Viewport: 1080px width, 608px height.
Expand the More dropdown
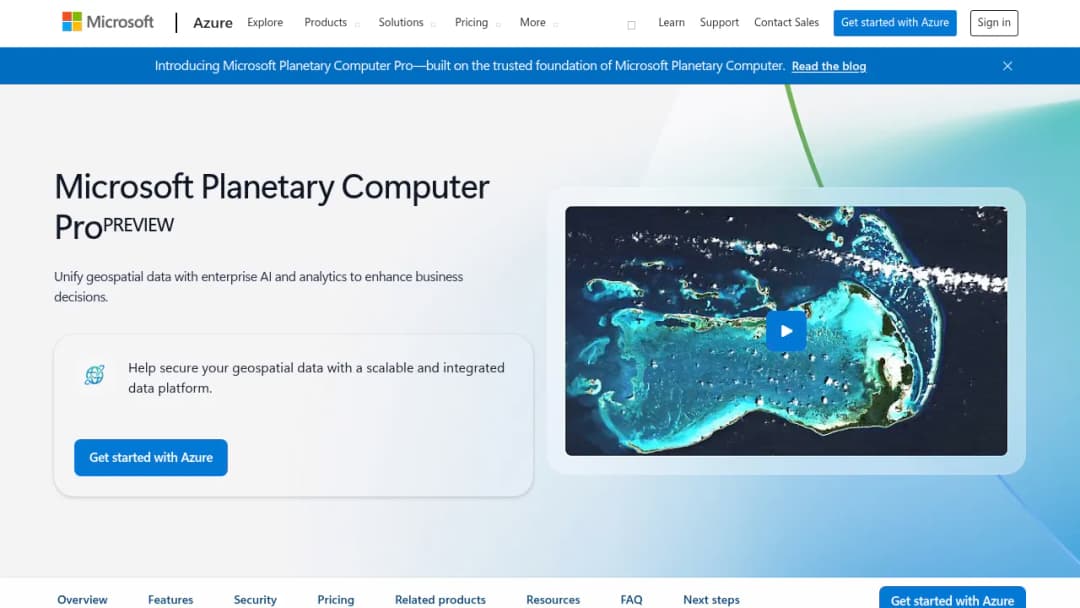click(x=539, y=23)
